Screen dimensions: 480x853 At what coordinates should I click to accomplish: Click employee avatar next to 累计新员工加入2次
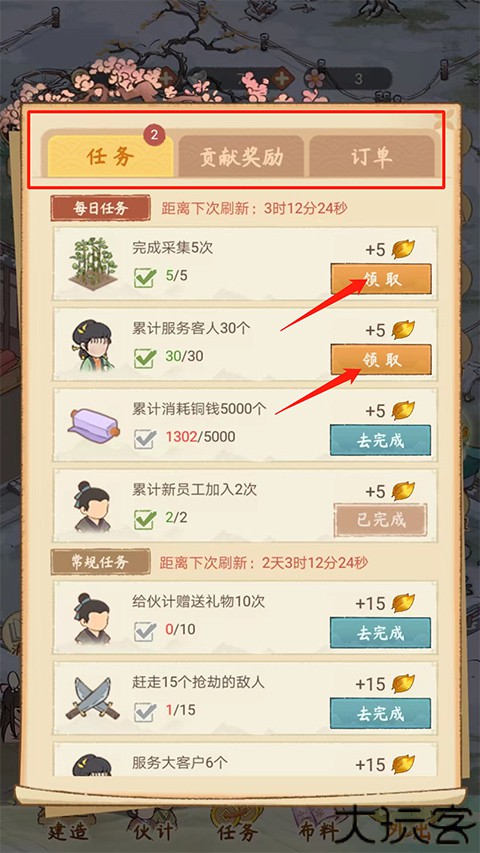coord(93,506)
